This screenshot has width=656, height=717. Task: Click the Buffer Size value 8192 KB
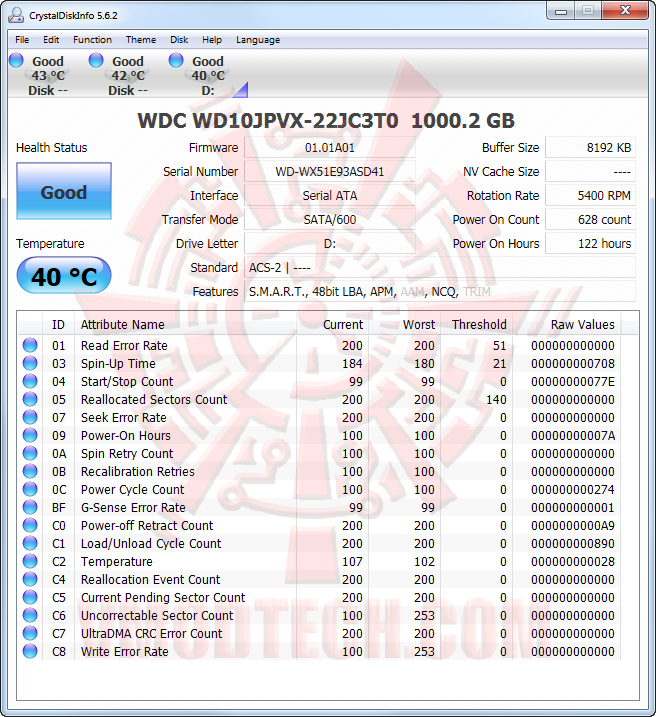pos(590,148)
